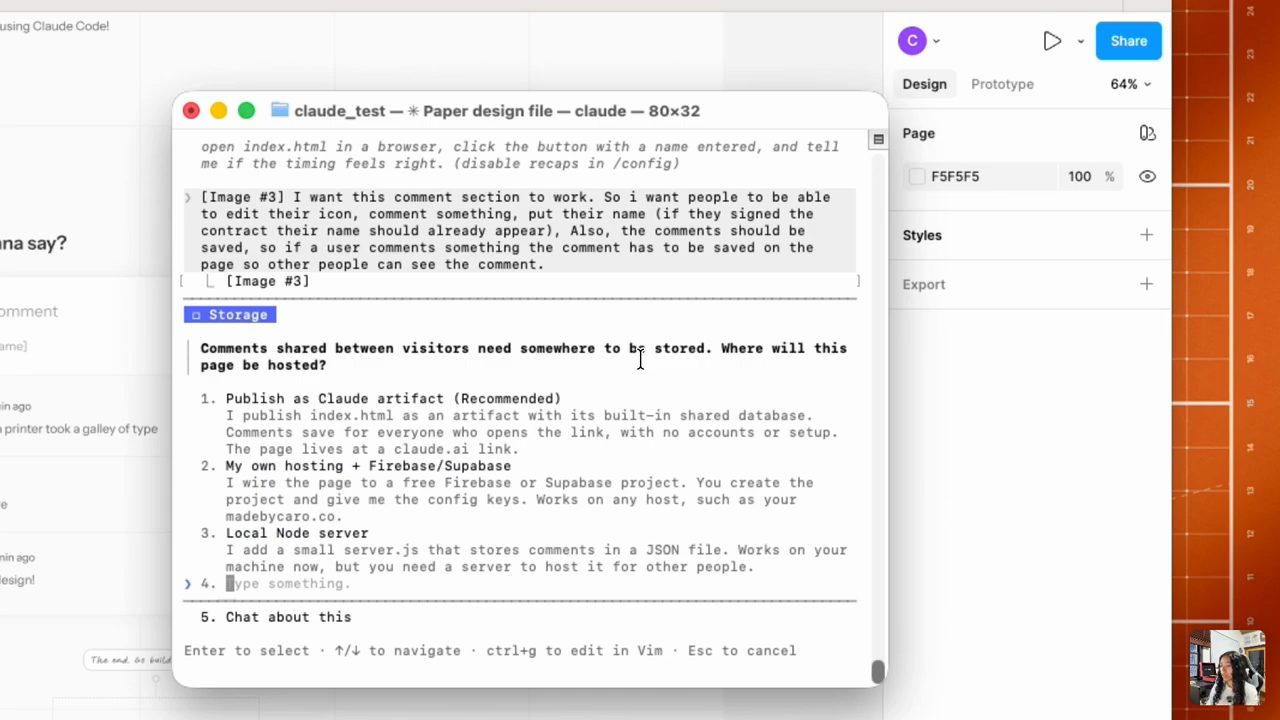
Task: Open the 64% zoom dropdown
Action: click(1130, 84)
